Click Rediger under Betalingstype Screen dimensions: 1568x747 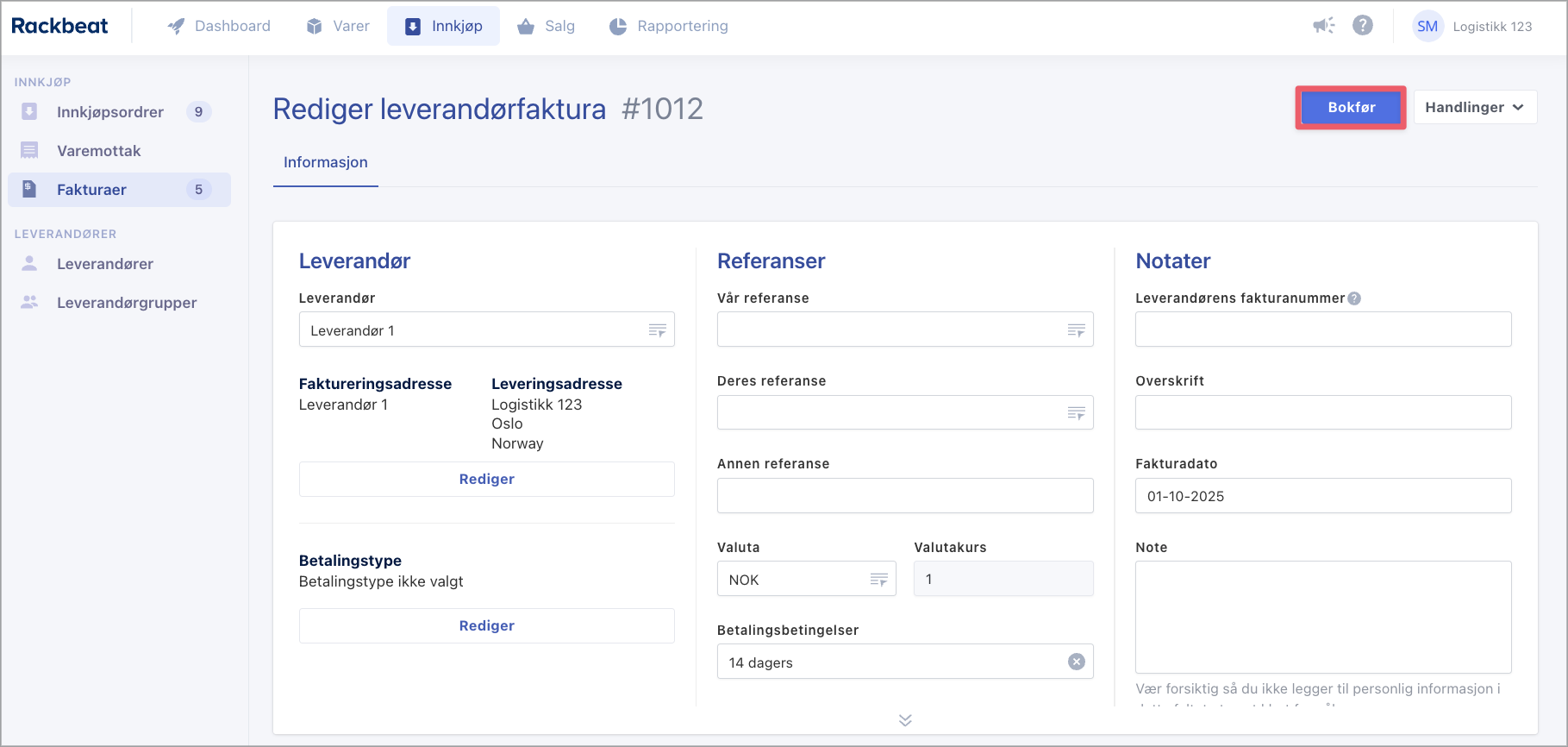coord(486,625)
